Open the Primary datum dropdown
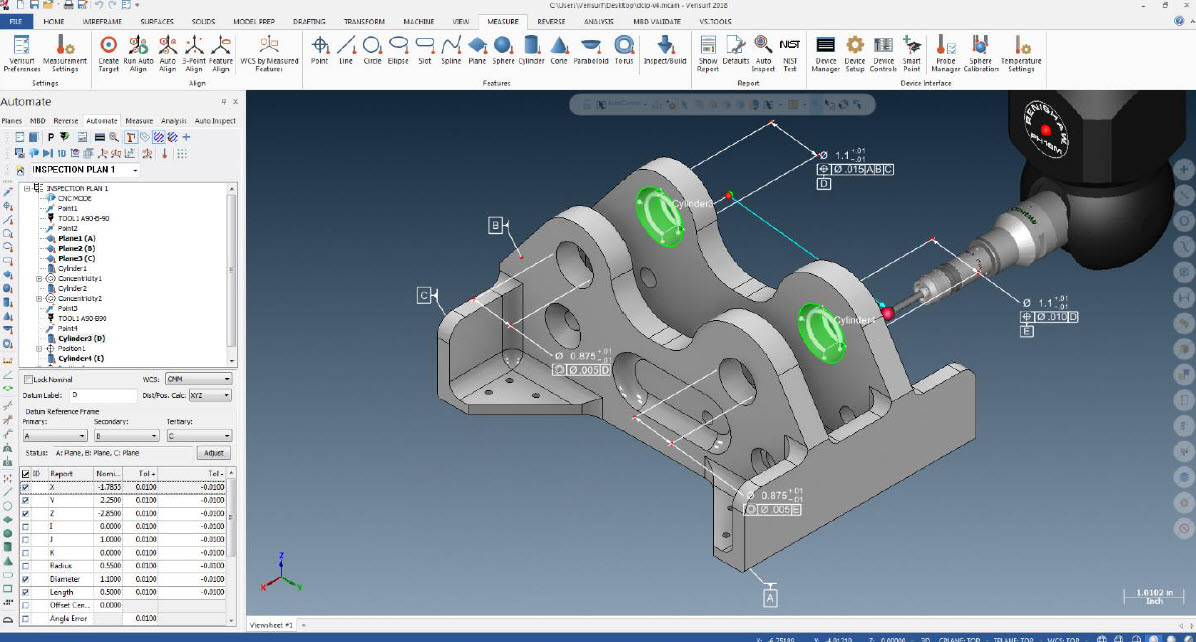Screen dimensions: 1196x642 pos(55,435)
